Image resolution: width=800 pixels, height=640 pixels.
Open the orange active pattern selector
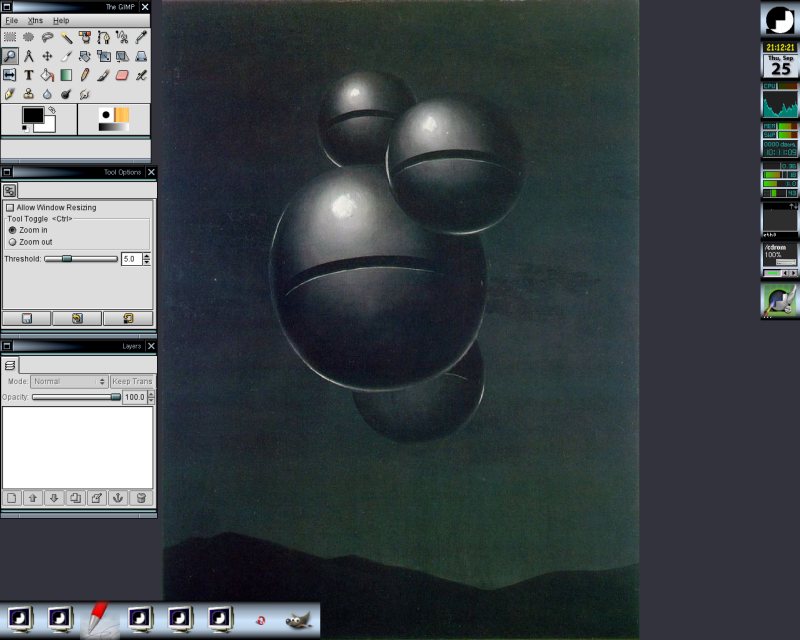tap(121, 114)
